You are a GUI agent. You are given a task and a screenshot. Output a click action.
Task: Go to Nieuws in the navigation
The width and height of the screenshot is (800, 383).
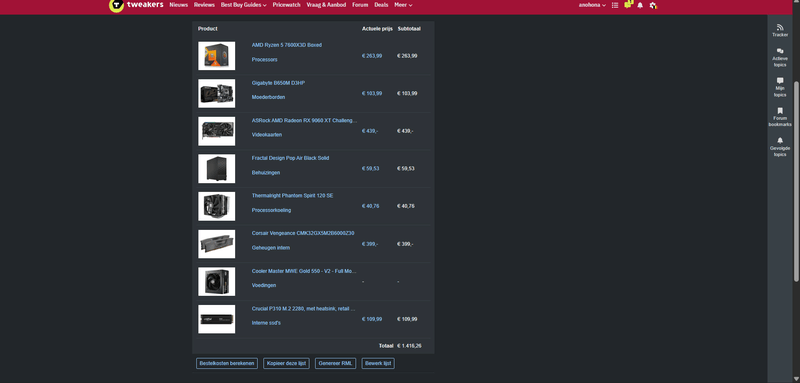coord(179,5)
